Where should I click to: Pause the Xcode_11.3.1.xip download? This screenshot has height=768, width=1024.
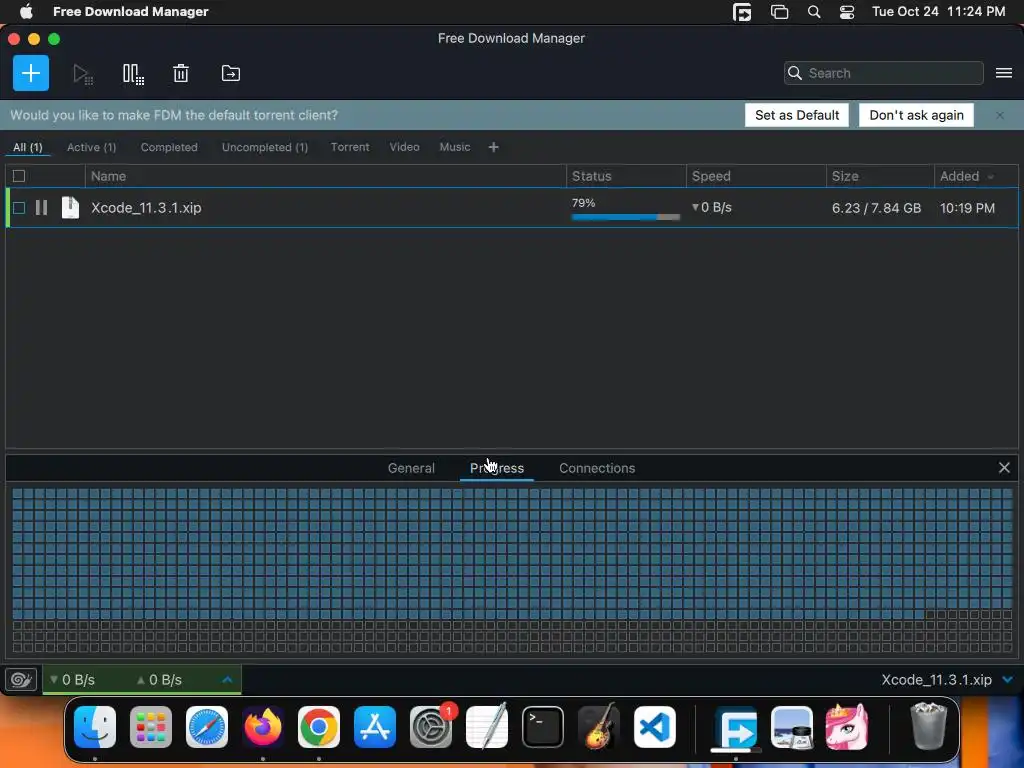(x=41, y=208)
